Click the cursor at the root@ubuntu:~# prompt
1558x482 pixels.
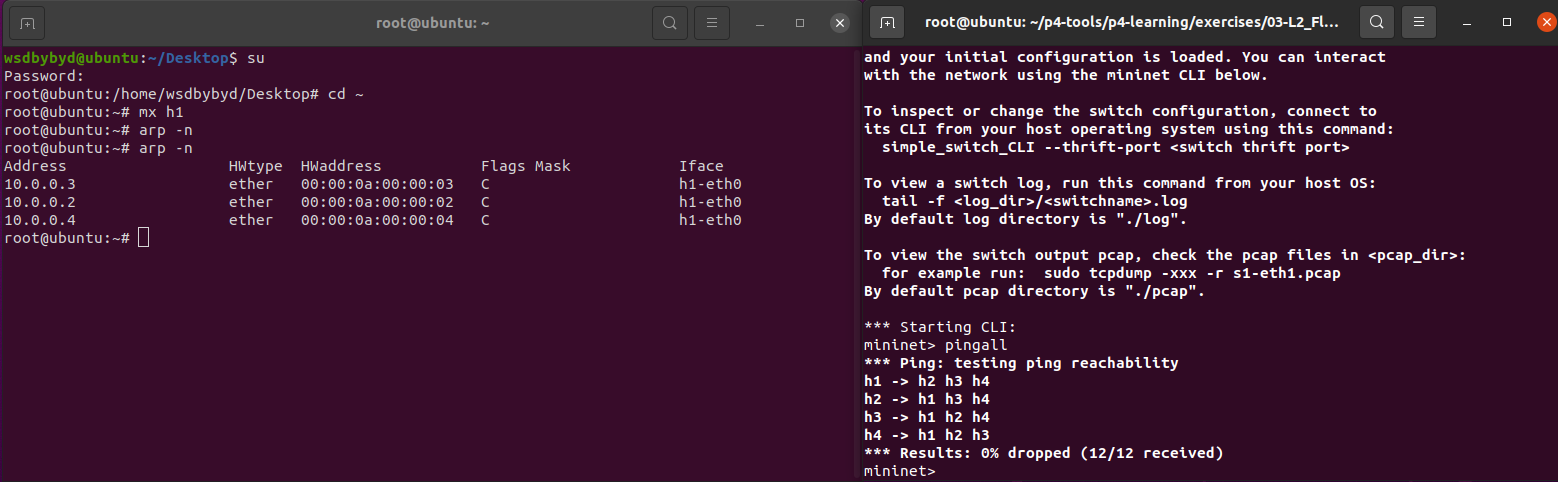pos(144,238)
